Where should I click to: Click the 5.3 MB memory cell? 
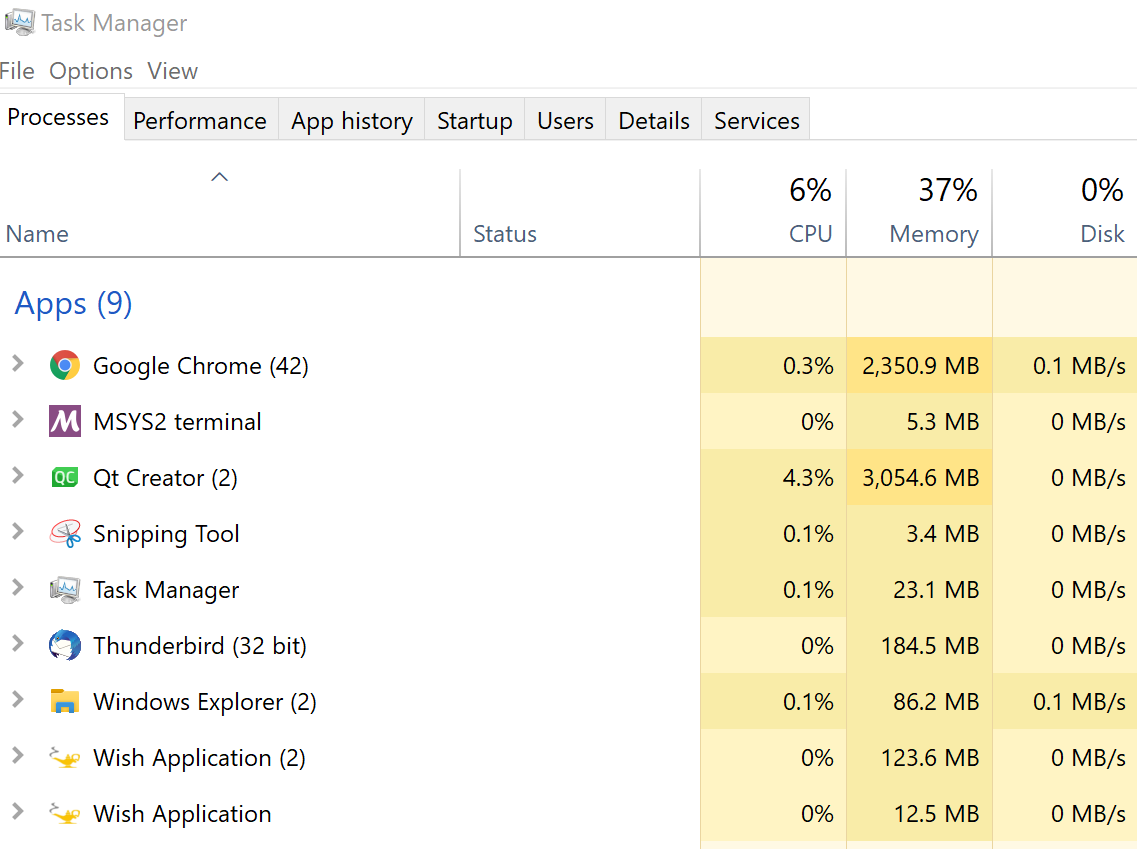(919, 421)
